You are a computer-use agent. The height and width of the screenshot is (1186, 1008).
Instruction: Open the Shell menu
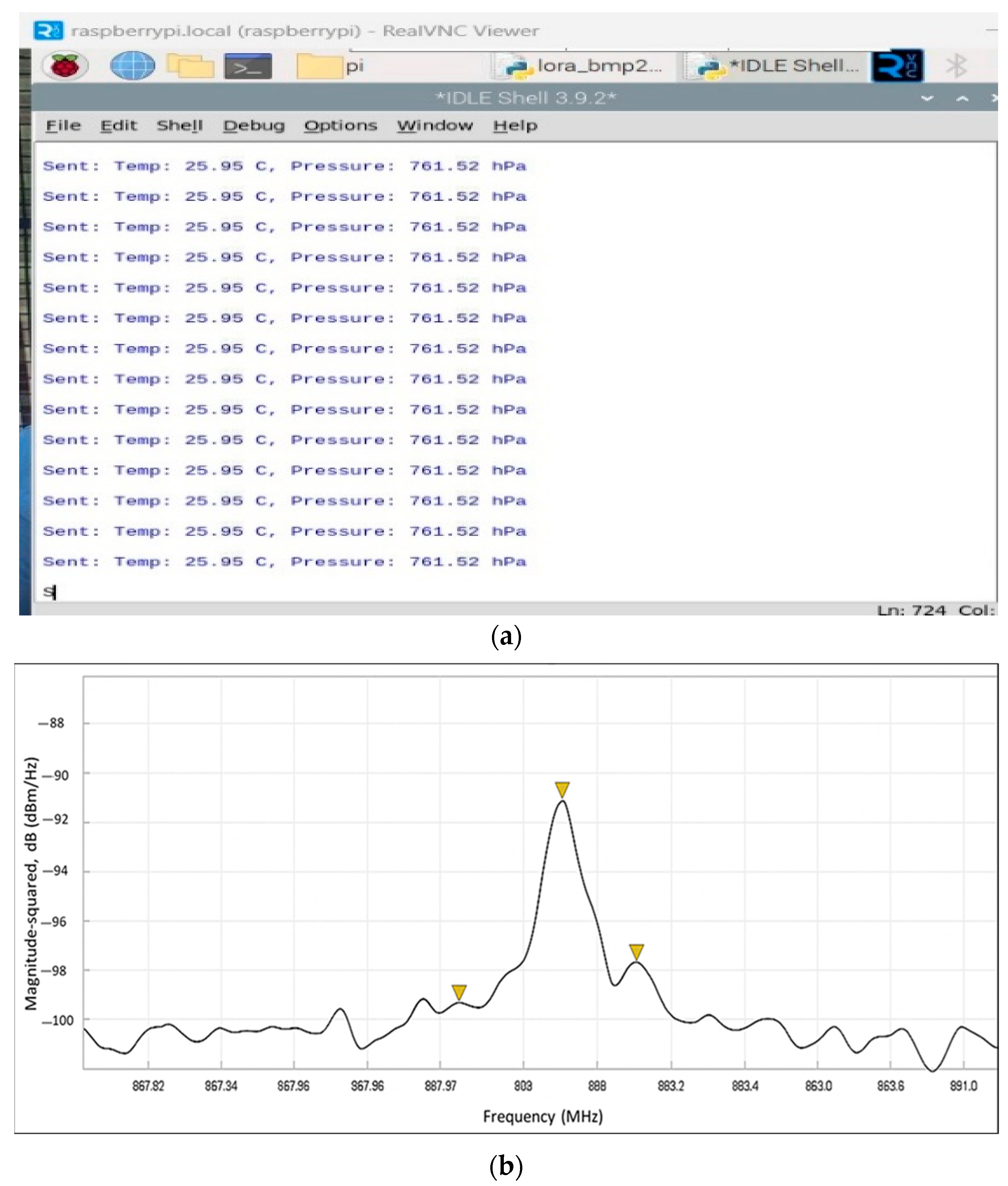[x=179, y=125]
